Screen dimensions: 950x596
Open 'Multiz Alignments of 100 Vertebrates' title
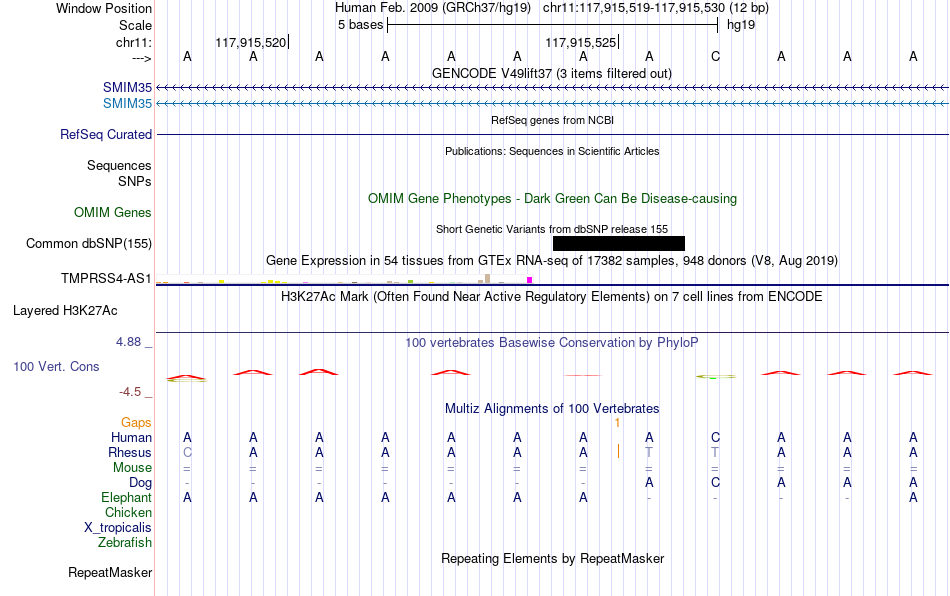pyautogui.click(x=552, y=408)
